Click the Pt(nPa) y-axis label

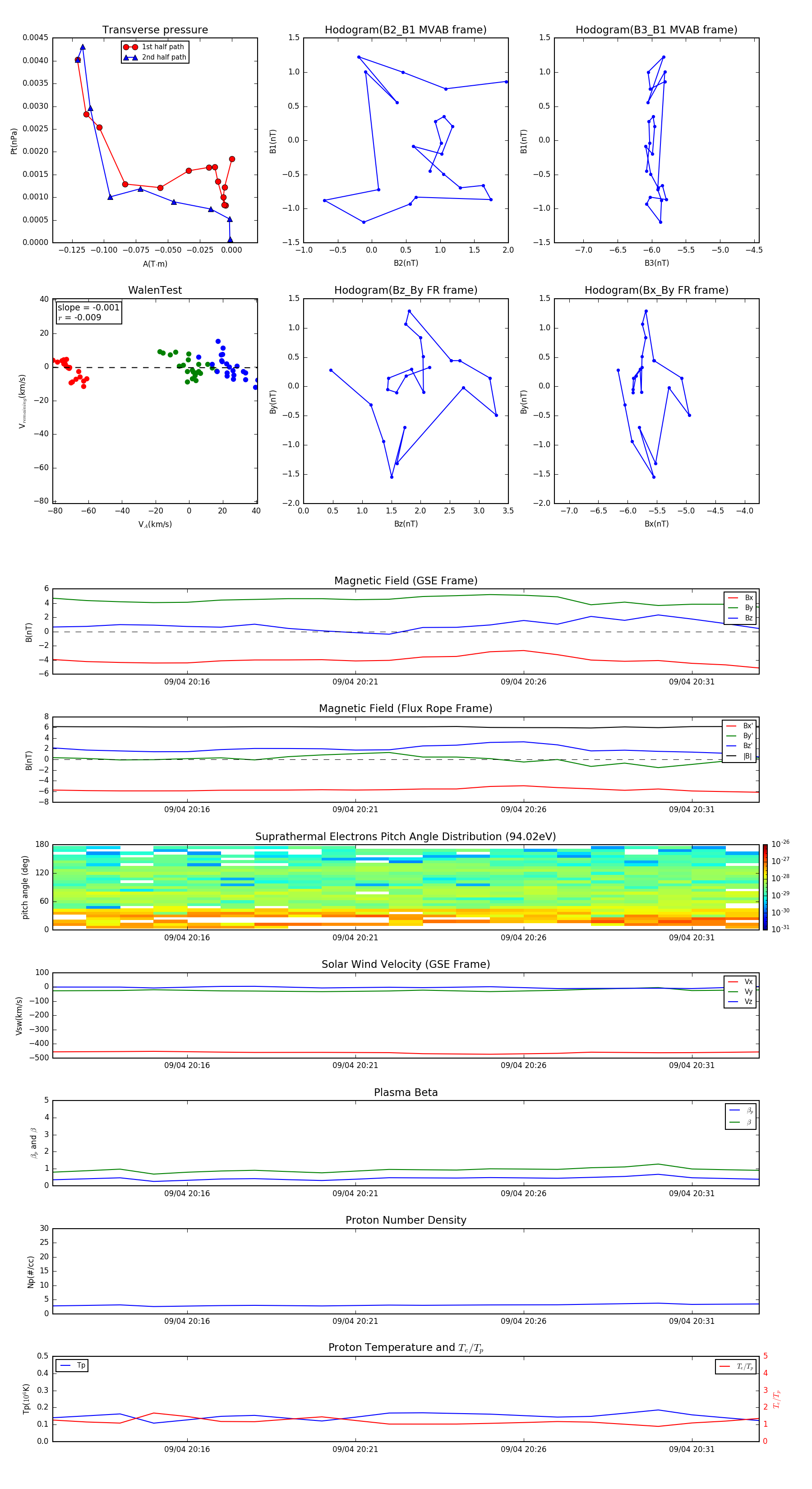(14, 140)
